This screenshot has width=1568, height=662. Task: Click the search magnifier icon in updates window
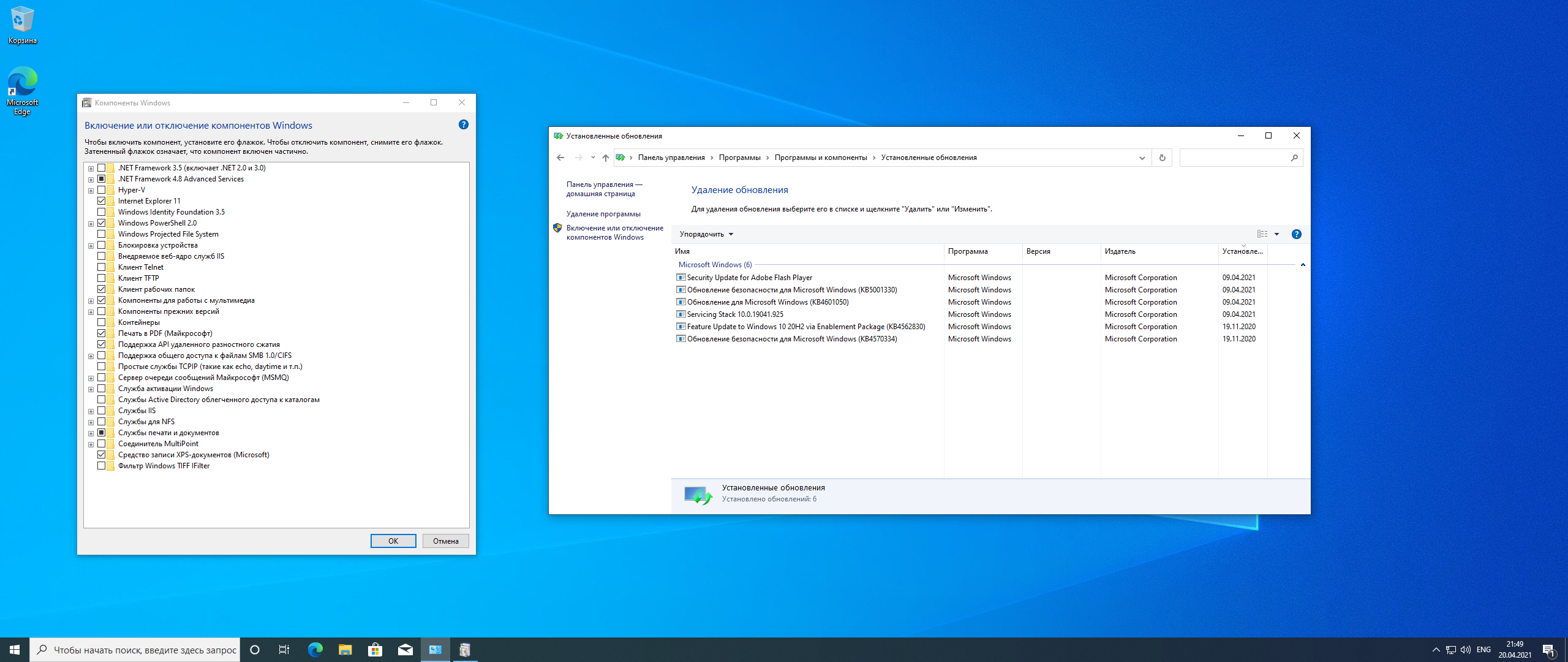1294,158
